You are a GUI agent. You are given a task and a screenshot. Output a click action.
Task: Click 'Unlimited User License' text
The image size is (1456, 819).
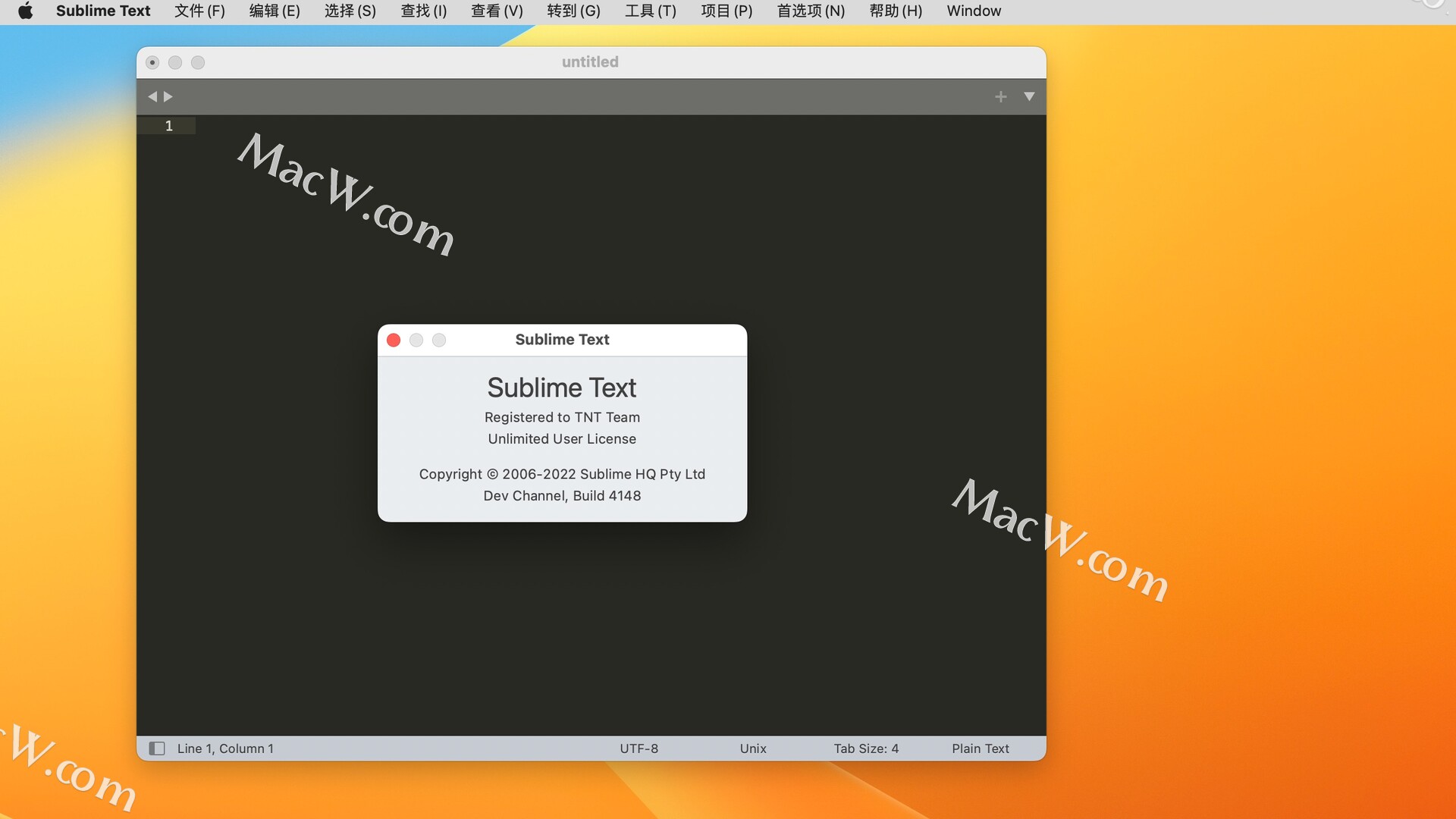(562, 439)
